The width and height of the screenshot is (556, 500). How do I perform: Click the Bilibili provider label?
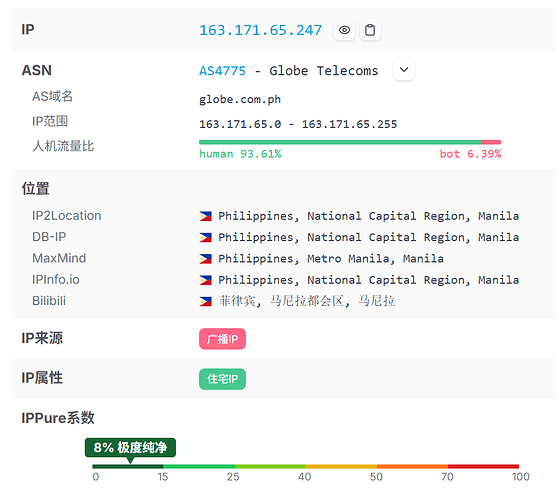(x=49, y=301)
